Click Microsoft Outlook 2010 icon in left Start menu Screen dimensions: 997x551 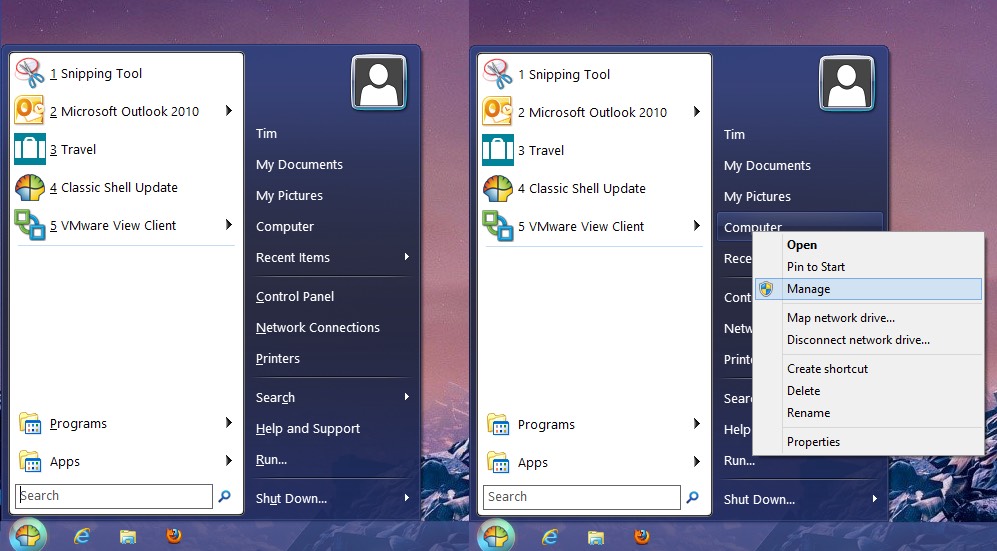point(30,111)
